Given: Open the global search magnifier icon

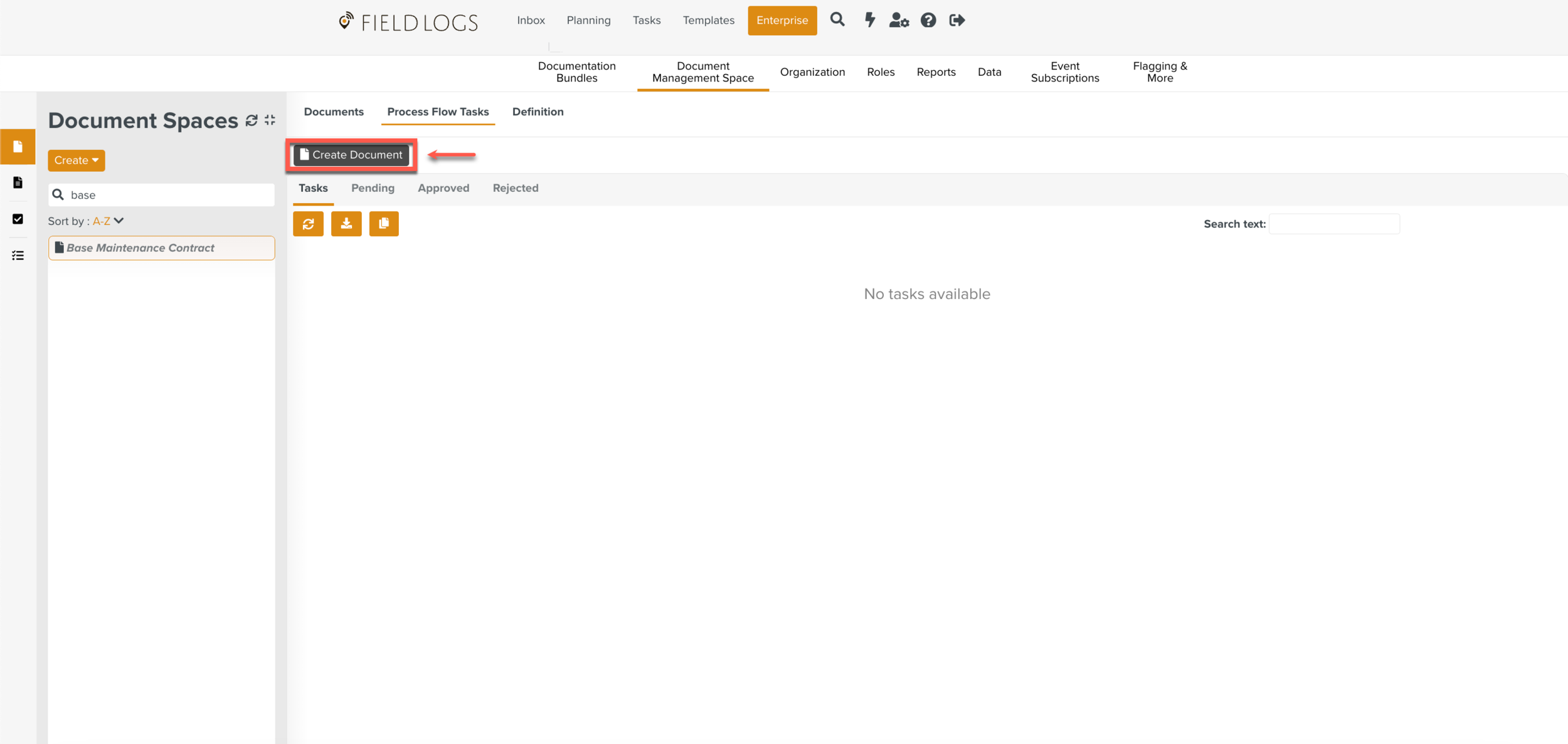Looking at the screenshot, I should pyautogui.click(x=837, y=20).
